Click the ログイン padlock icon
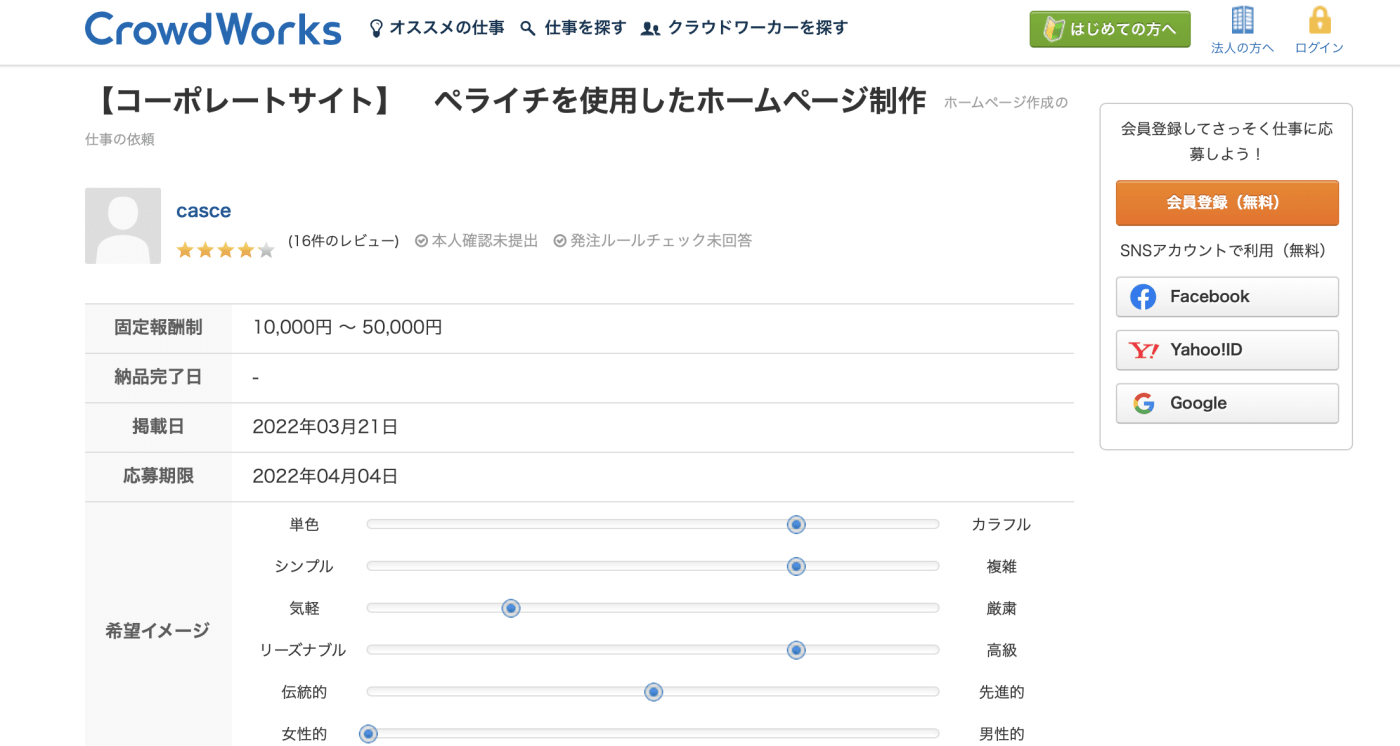 click(x=1319, y=20)
